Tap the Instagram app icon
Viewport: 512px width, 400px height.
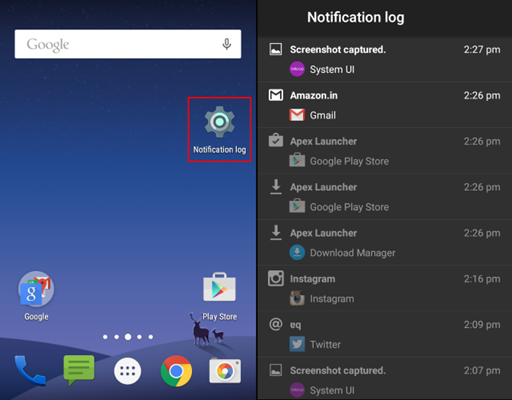297,298
